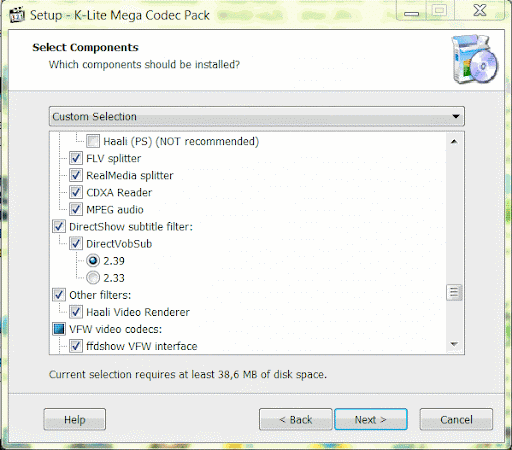
Task: Click the 'DirectShow subtitle filter:' label
Action: pyautogui.click(x=131, y=227)
